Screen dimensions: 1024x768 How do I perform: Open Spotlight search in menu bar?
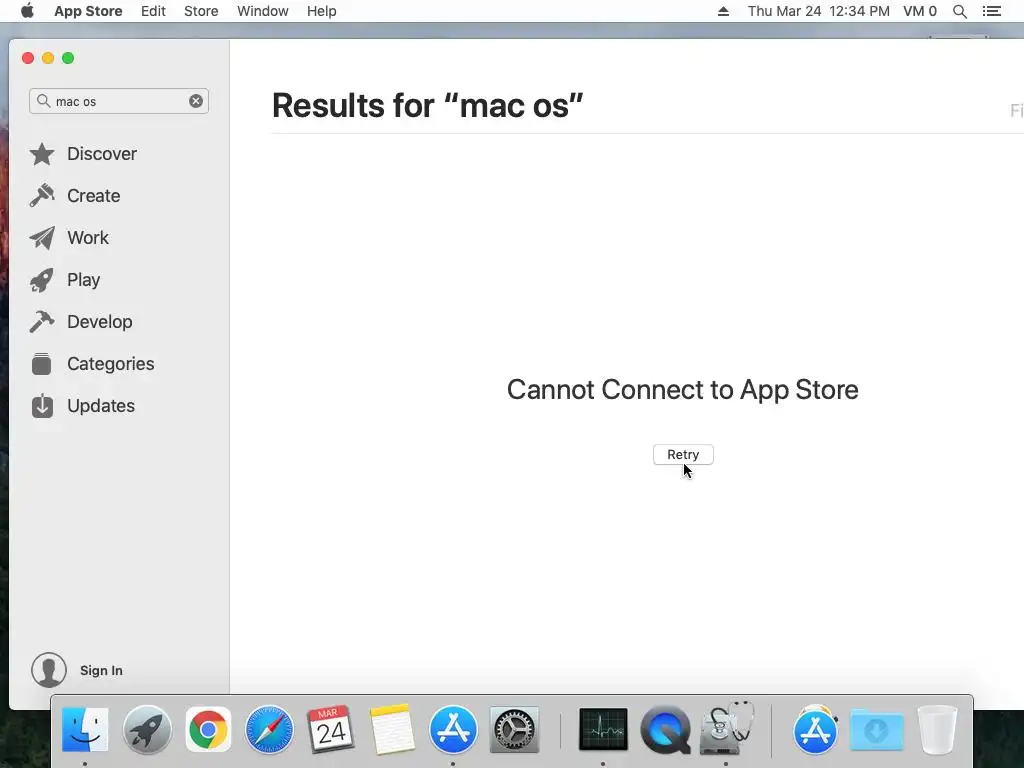(x=959, y=11)
